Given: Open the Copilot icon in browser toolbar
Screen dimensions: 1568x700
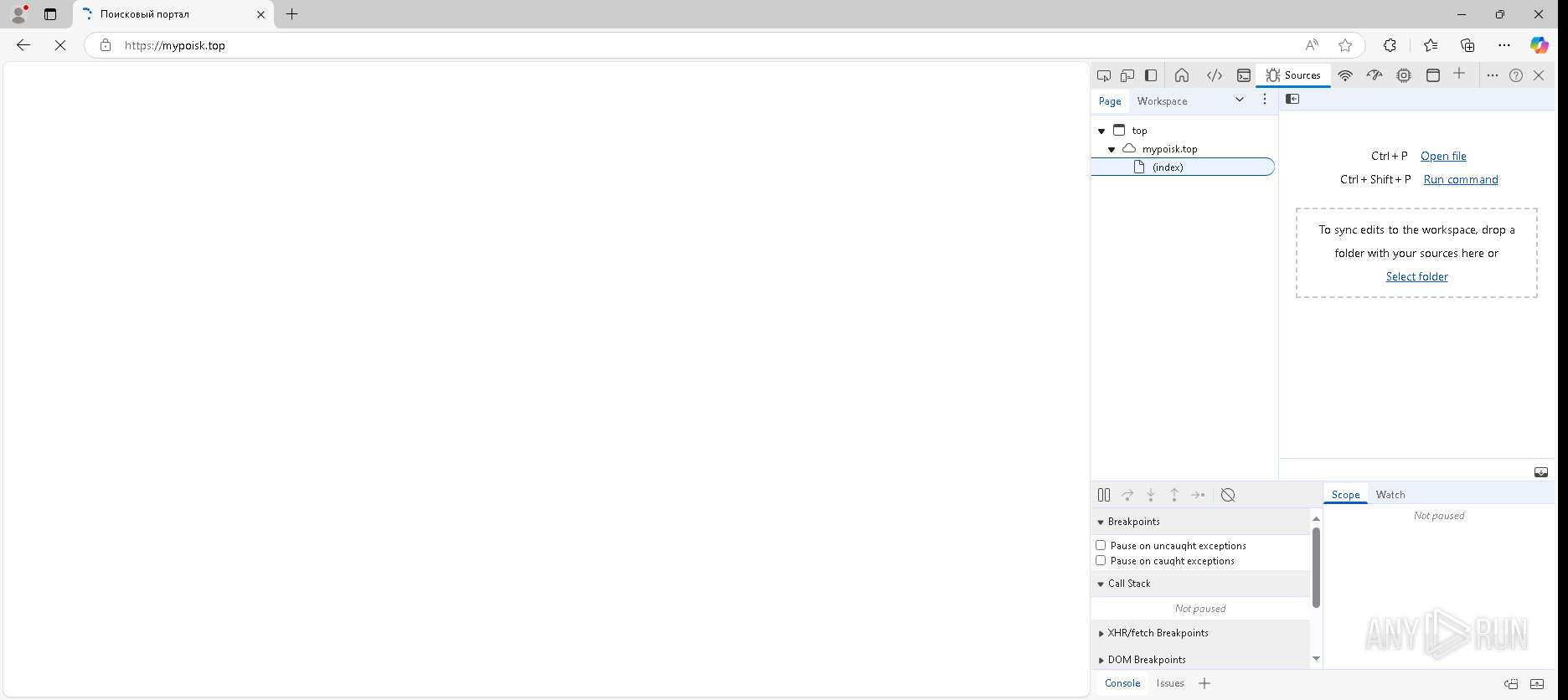Looking at the screenshot, I should pos(1540,45).
